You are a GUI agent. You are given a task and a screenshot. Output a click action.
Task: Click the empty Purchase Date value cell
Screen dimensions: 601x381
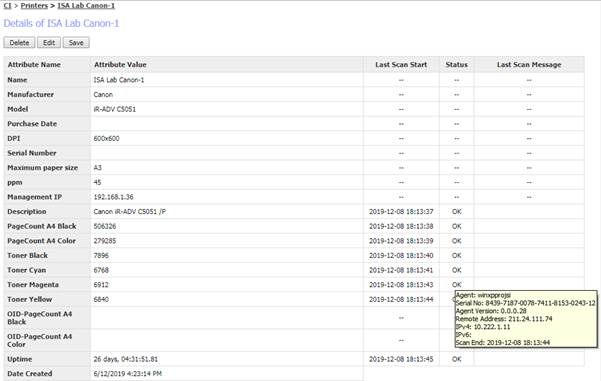tap(227, 124)
